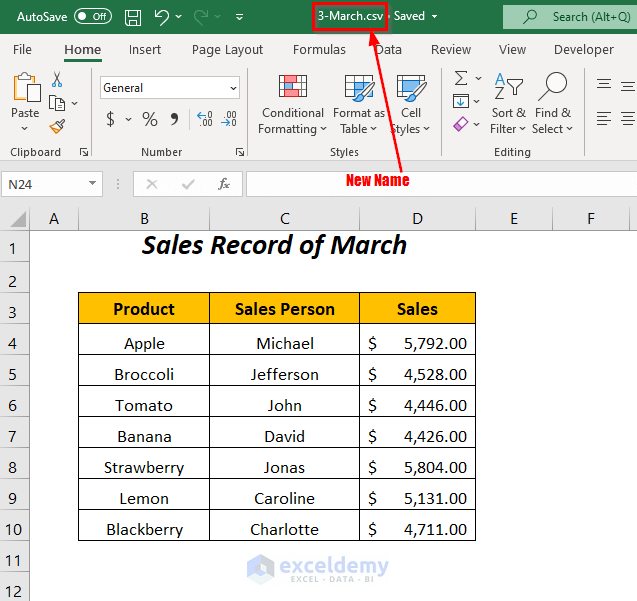Screen dimensions: 637x601
Task: Select the Format Painter brush icon
Action: tap(57, 126)
